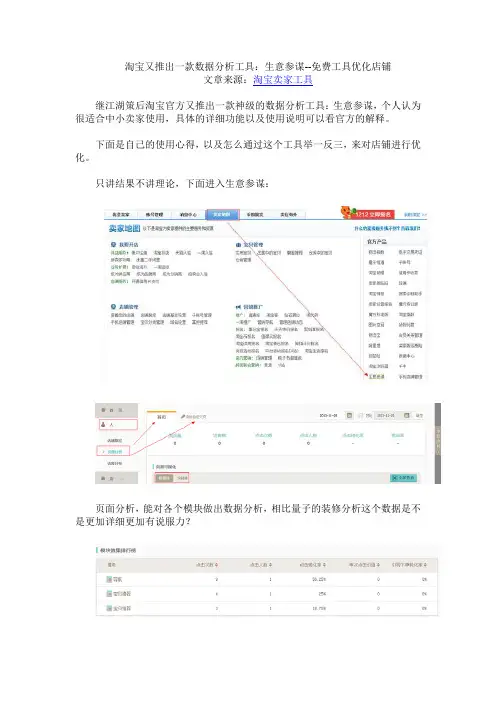The image size is (496, 702).
Task: Click the 宝贝管理 section icon
Action: 239,245
